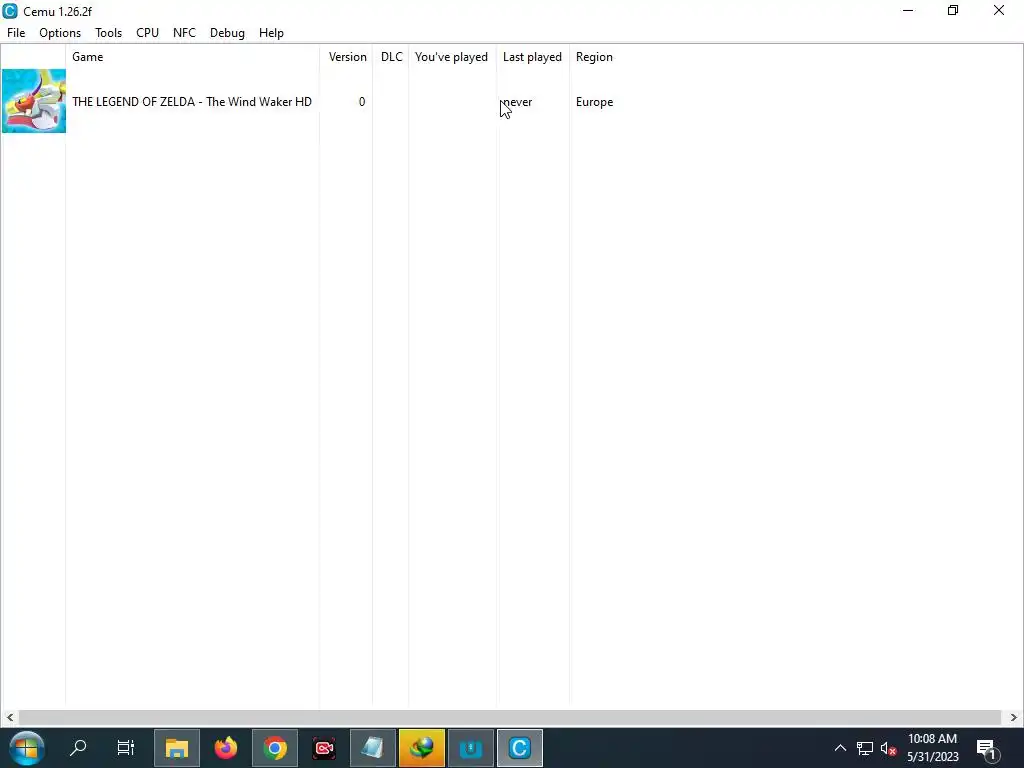Open the File menu
This screenshot has width=1024, height=768.
point(16,33)
